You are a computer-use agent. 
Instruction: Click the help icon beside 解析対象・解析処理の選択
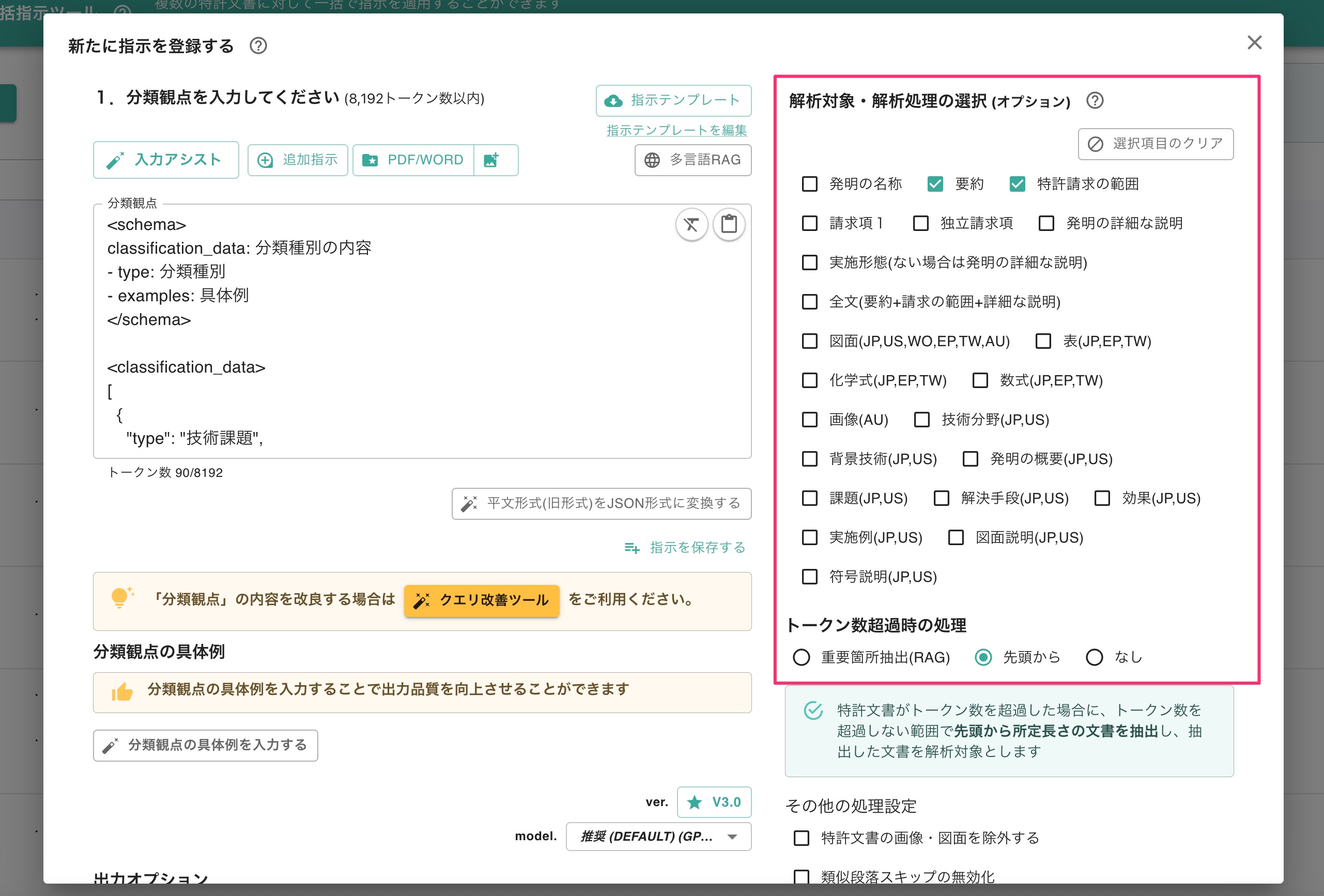click(x=1095, y=101)
